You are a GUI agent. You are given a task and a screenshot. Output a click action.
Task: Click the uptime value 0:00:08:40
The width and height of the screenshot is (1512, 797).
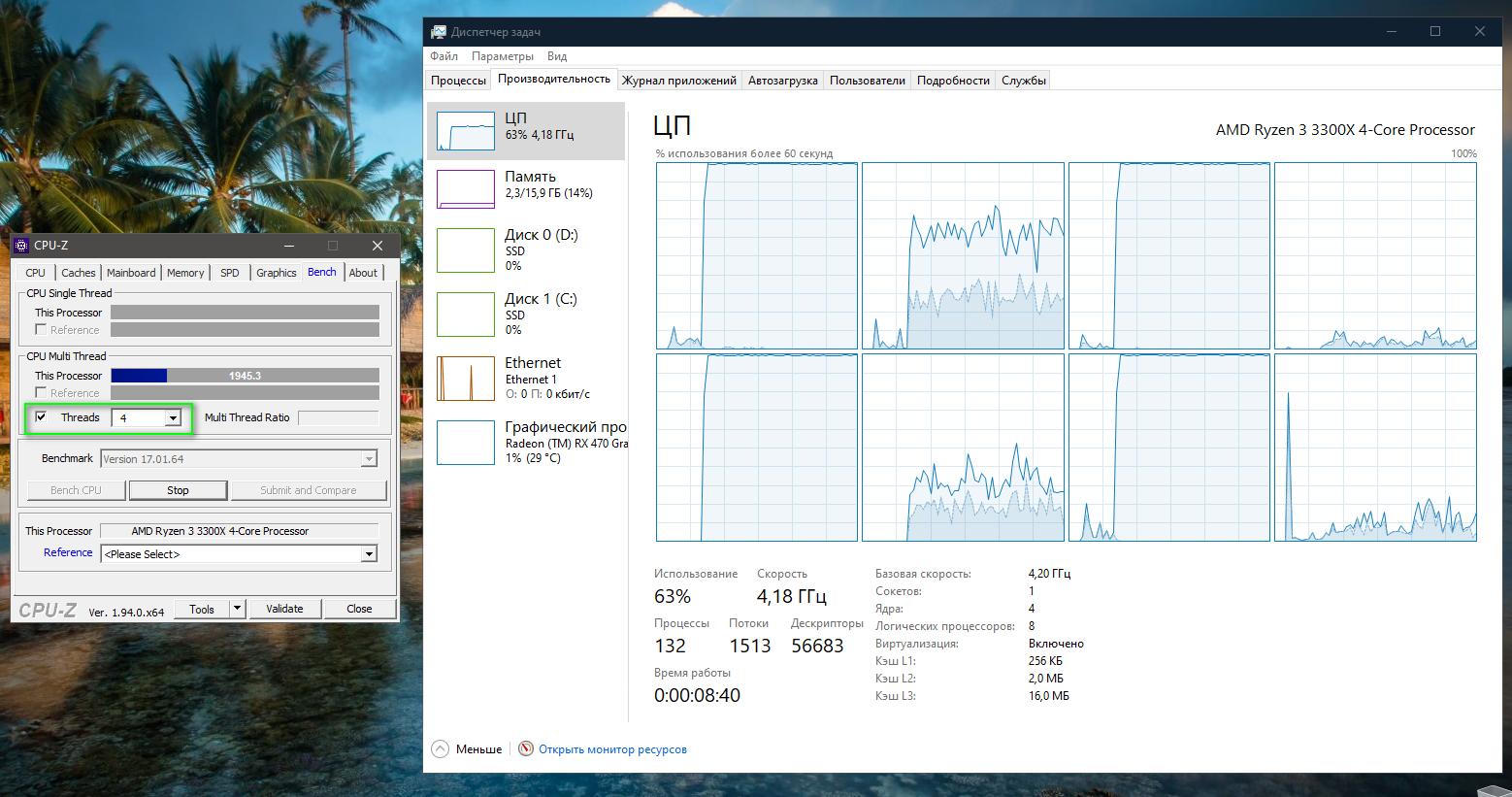tap(697, 695)
